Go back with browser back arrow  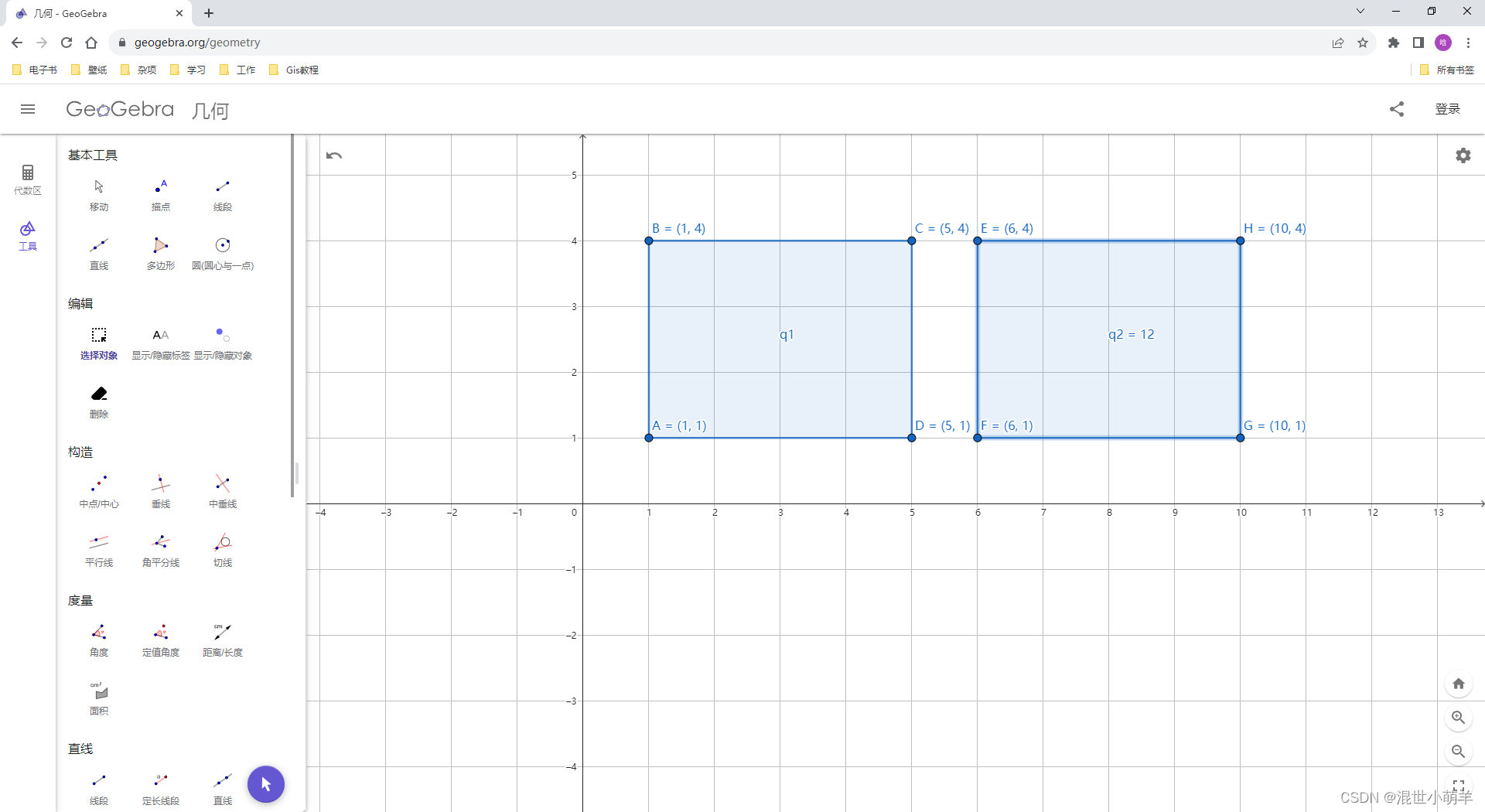click(17, 43)
